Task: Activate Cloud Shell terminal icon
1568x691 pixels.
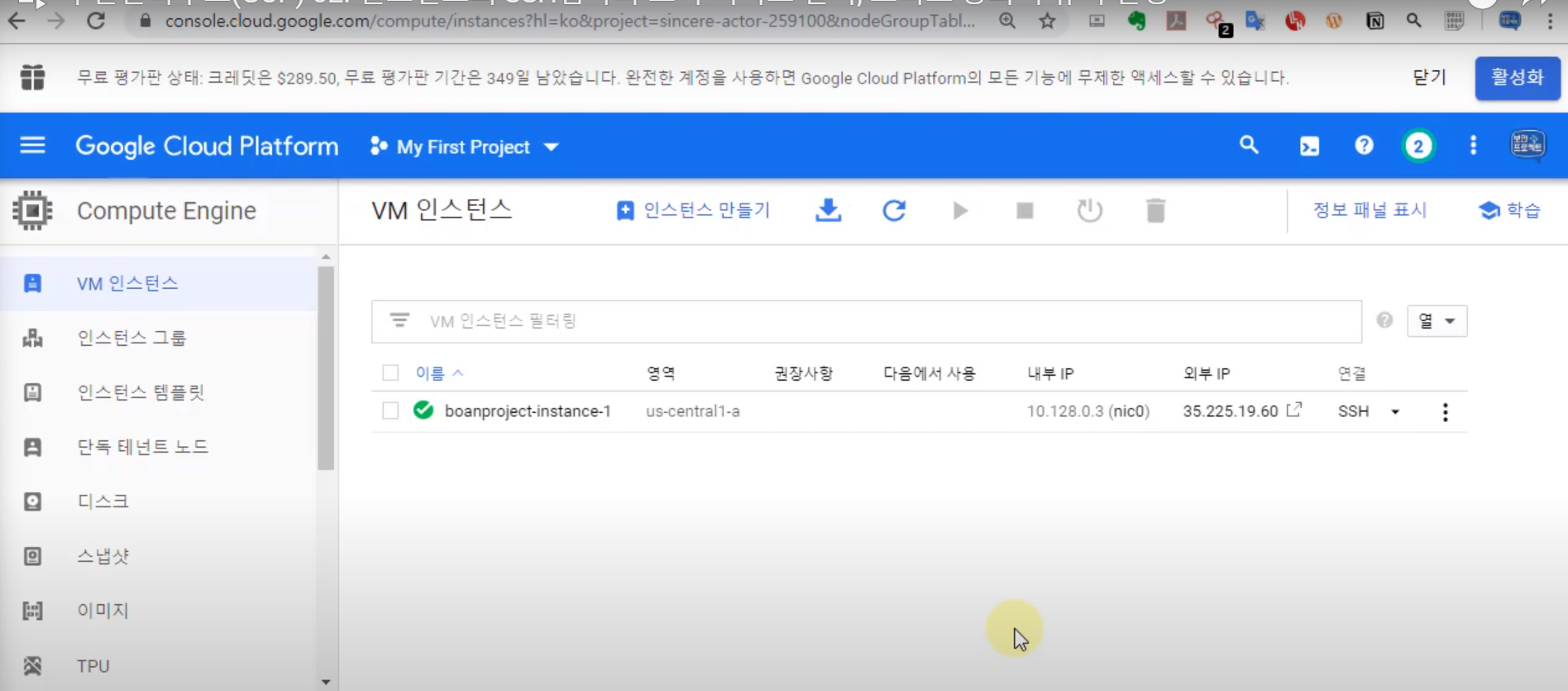Action: pyautogui.click(x=1309, y=146)
